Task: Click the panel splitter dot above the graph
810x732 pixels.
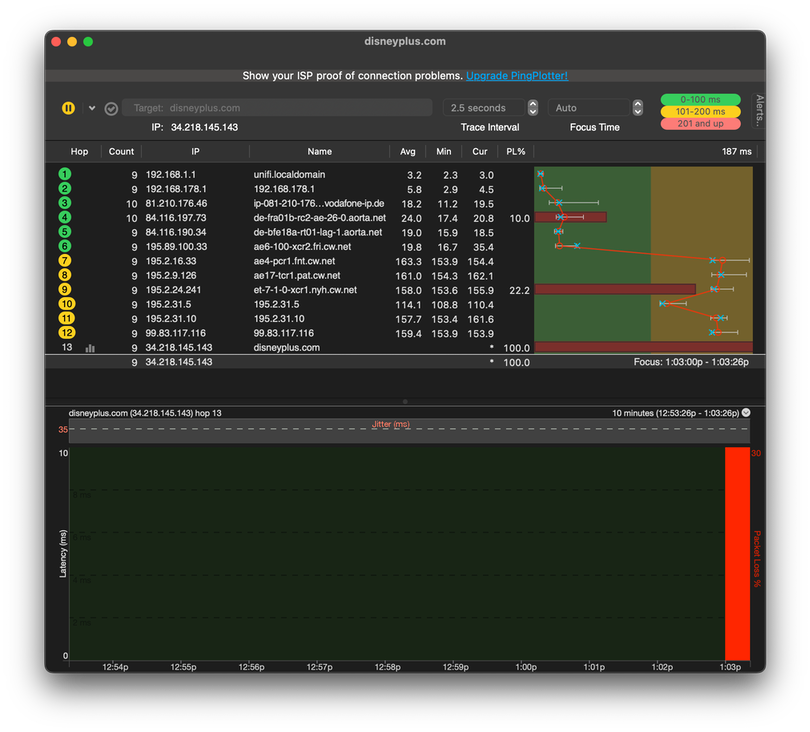Action: (x=405, y=401)
